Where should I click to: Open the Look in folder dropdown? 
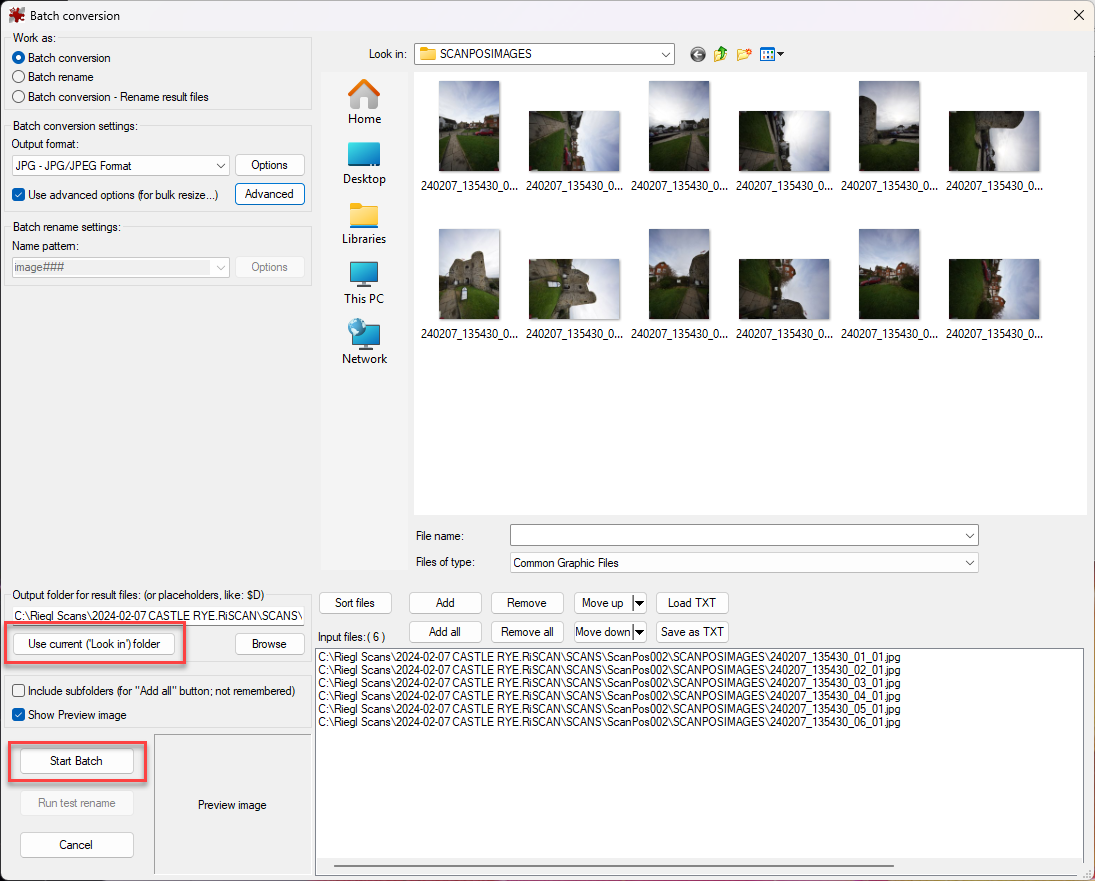pos(666,54)
